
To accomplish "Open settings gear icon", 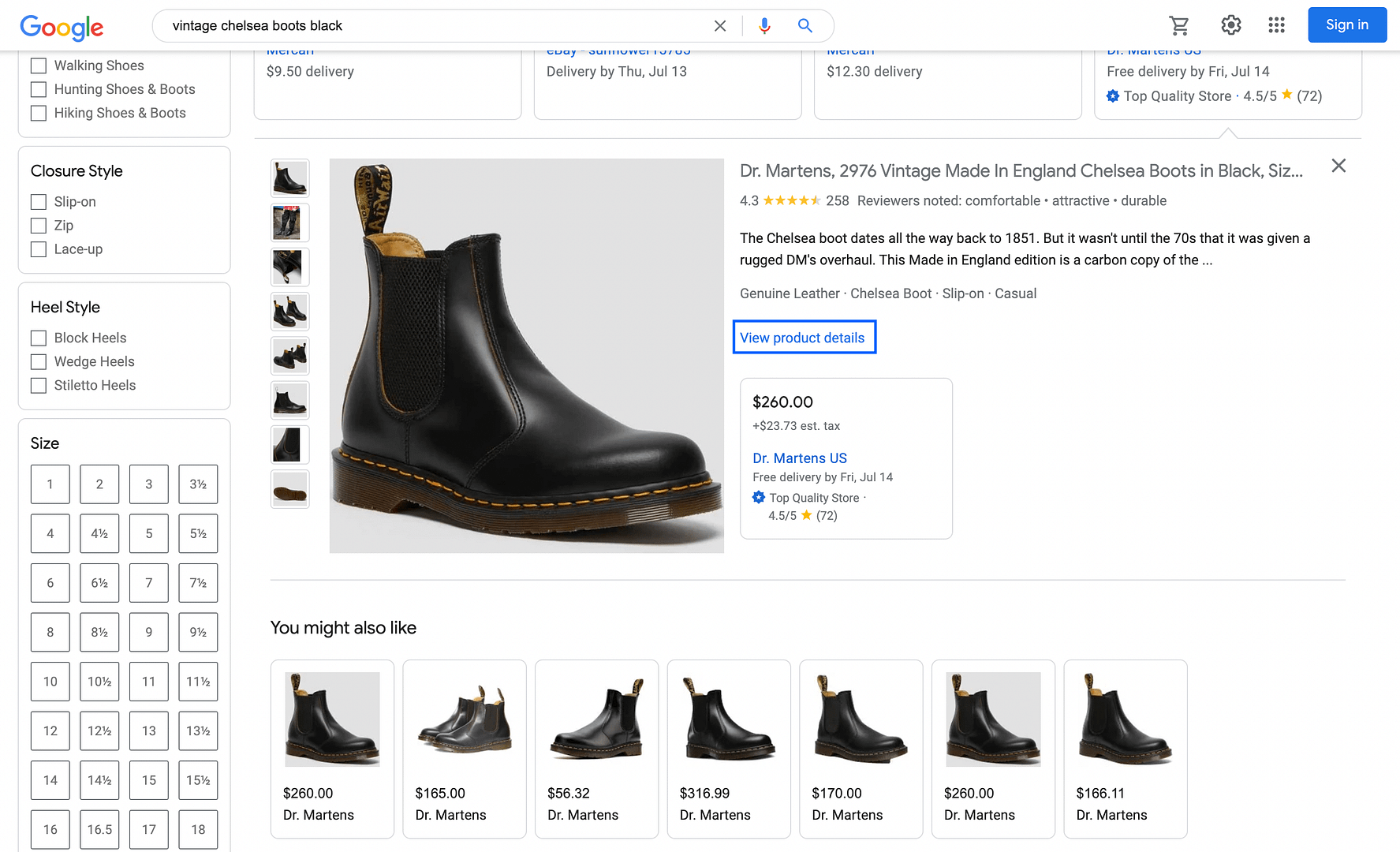I will [1230, 25].
